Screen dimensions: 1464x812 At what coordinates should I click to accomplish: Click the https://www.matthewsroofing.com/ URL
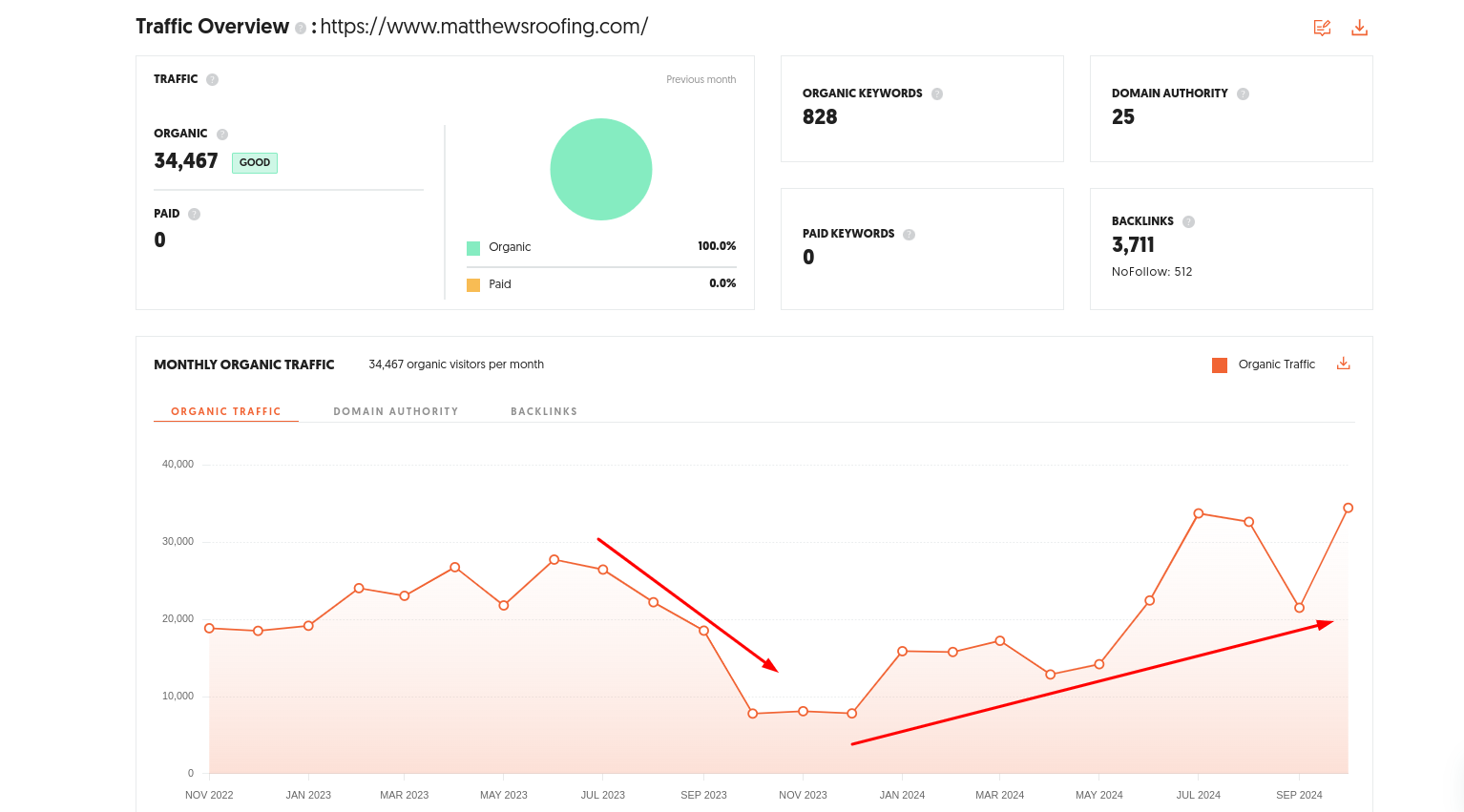point(484,27)
